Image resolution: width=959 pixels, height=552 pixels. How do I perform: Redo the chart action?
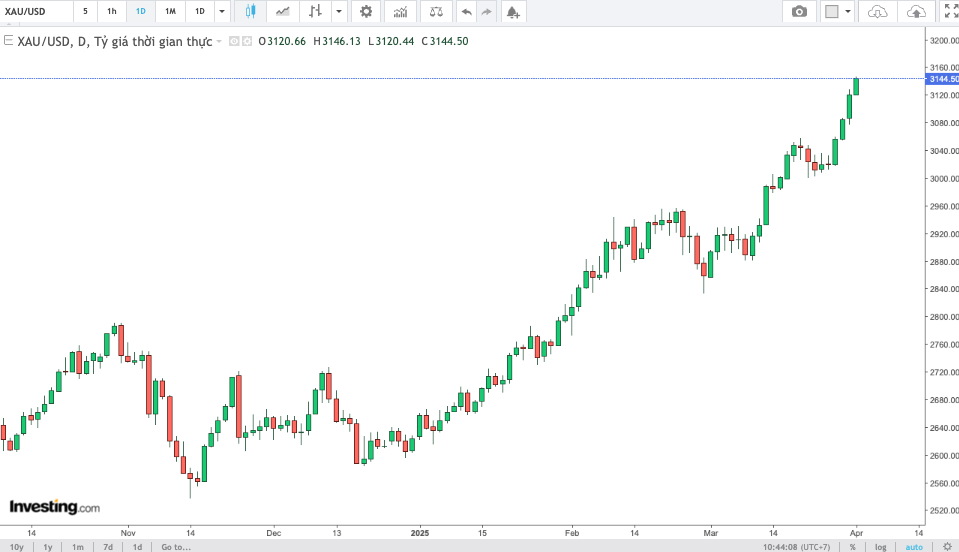click(x=486, y=12)
